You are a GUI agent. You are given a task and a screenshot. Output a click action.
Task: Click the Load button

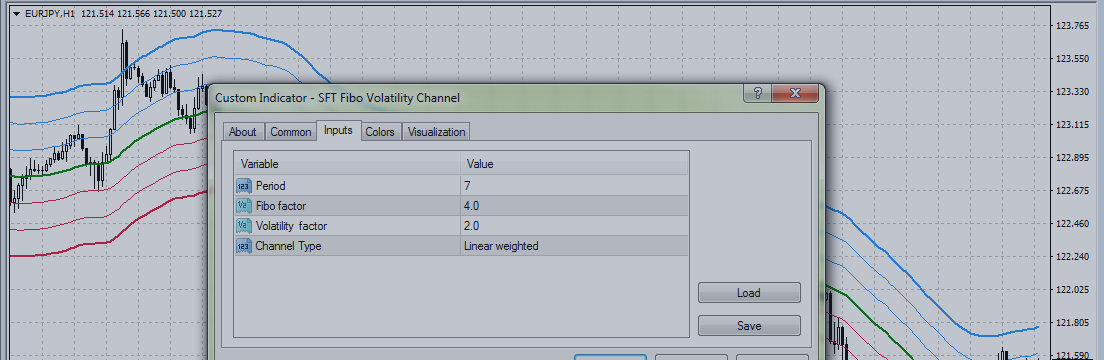[x=749, y=292]
